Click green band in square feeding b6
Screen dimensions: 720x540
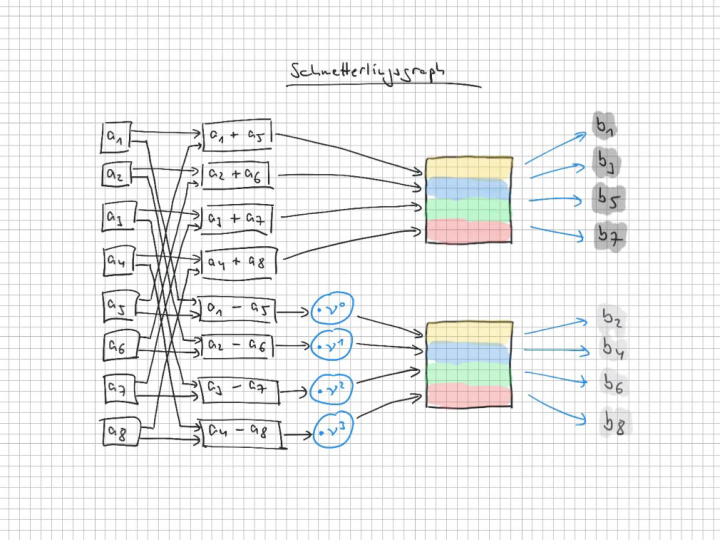[469, 374]
